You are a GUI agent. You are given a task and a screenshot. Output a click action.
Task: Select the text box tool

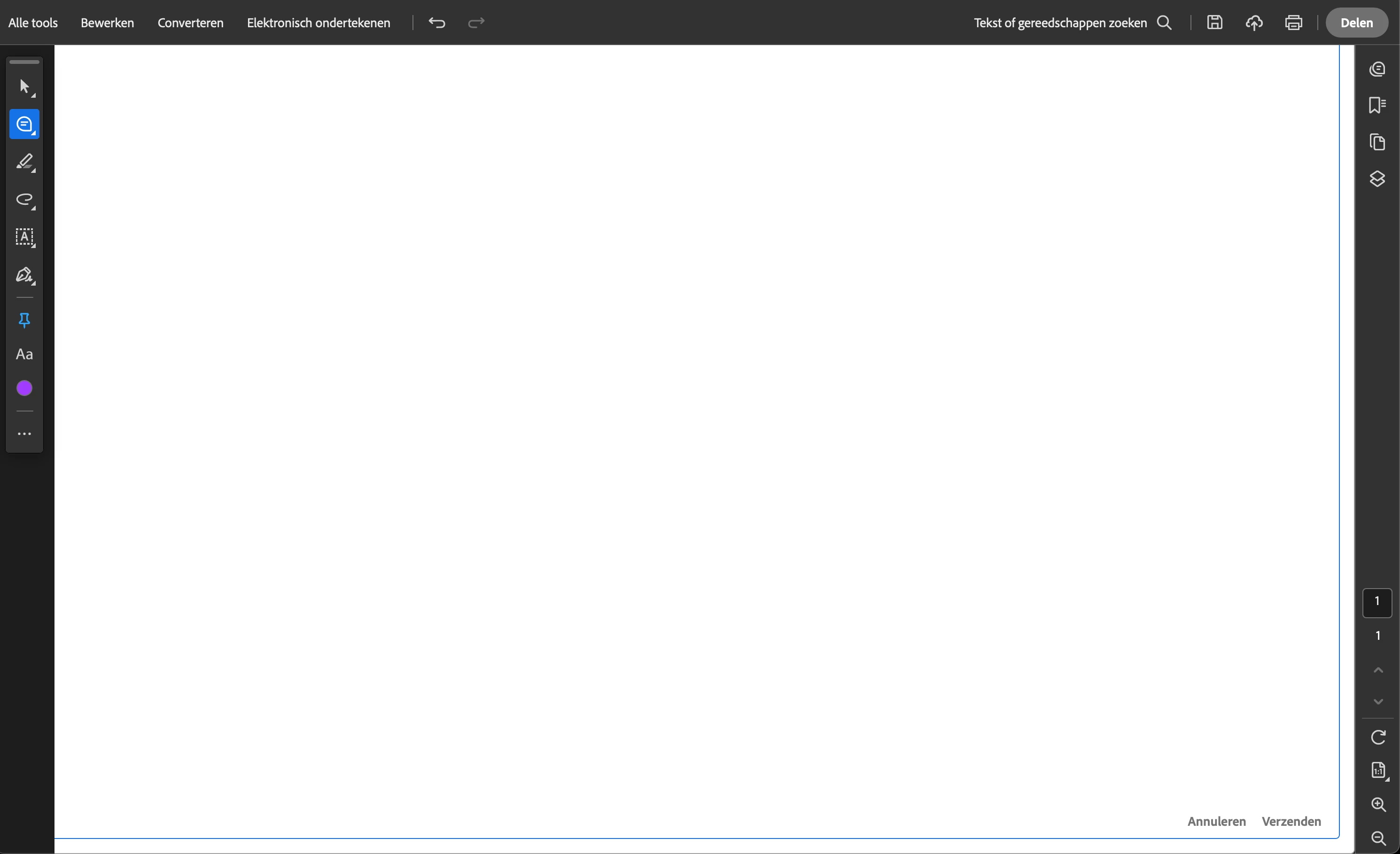pyautogui.click(x=24, y=237)
